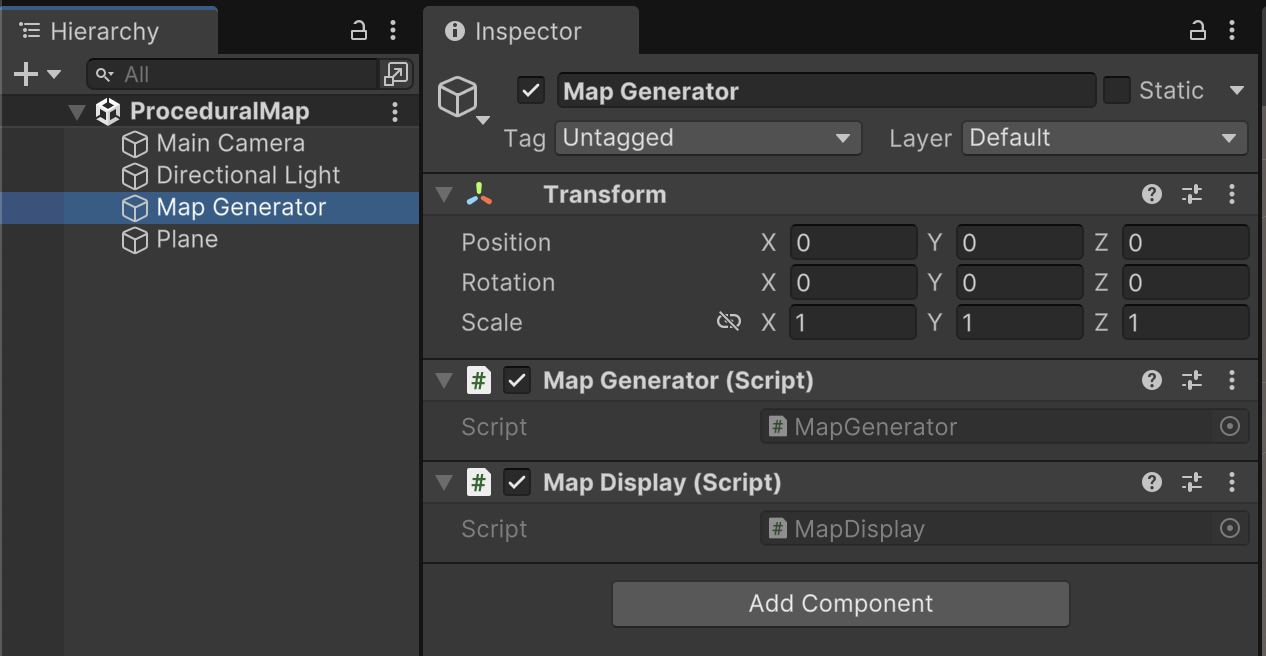Click the MapGenerator script object picker
1266x656 pixels.
click(1230, 427)
